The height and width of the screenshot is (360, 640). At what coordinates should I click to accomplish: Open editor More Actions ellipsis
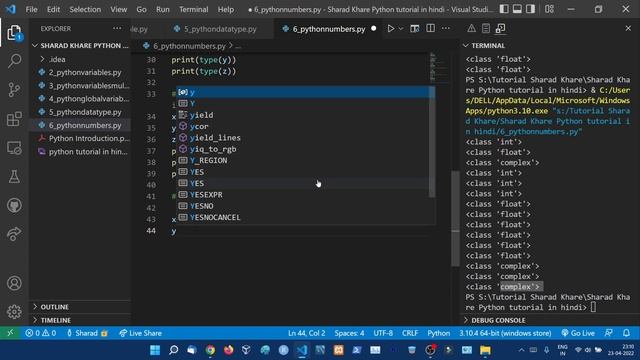click(x=446, y=29)
